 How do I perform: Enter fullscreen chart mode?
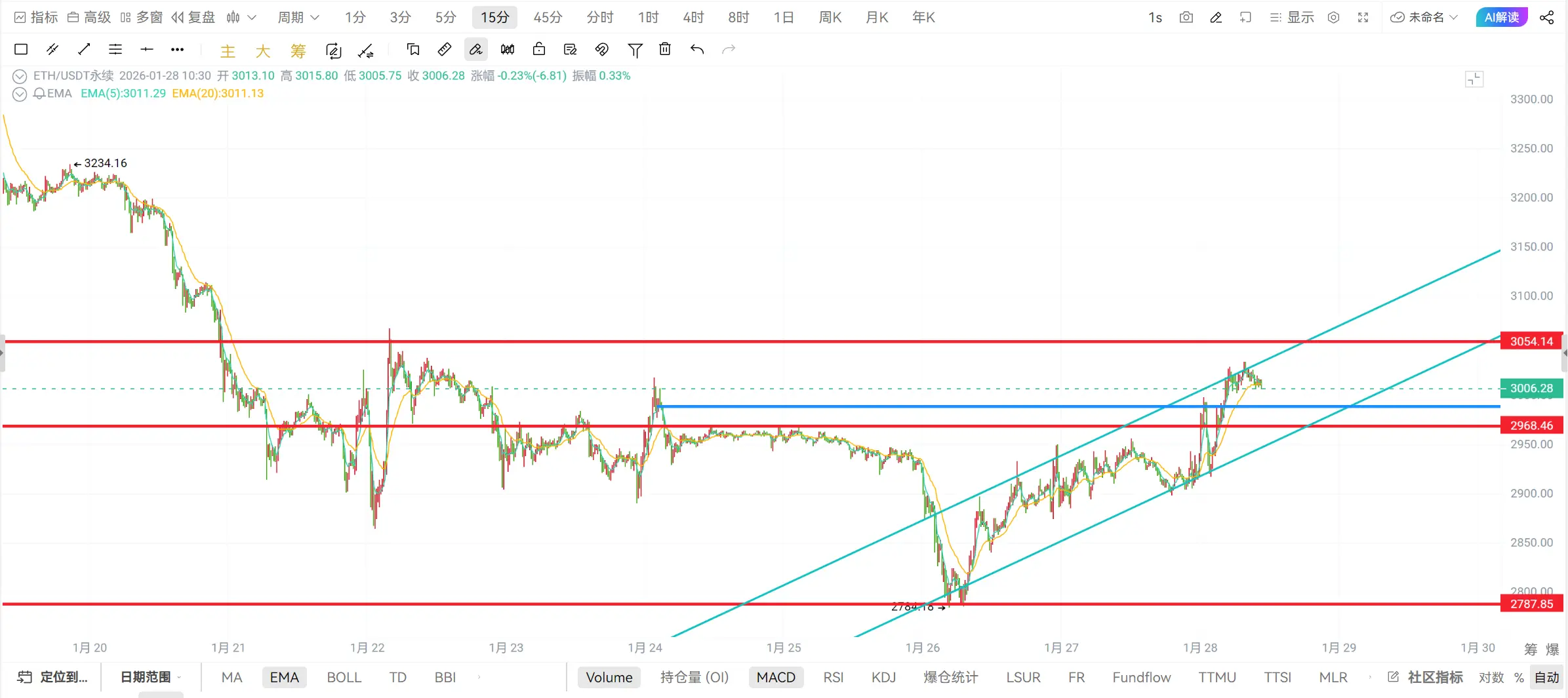(1363, 17)
